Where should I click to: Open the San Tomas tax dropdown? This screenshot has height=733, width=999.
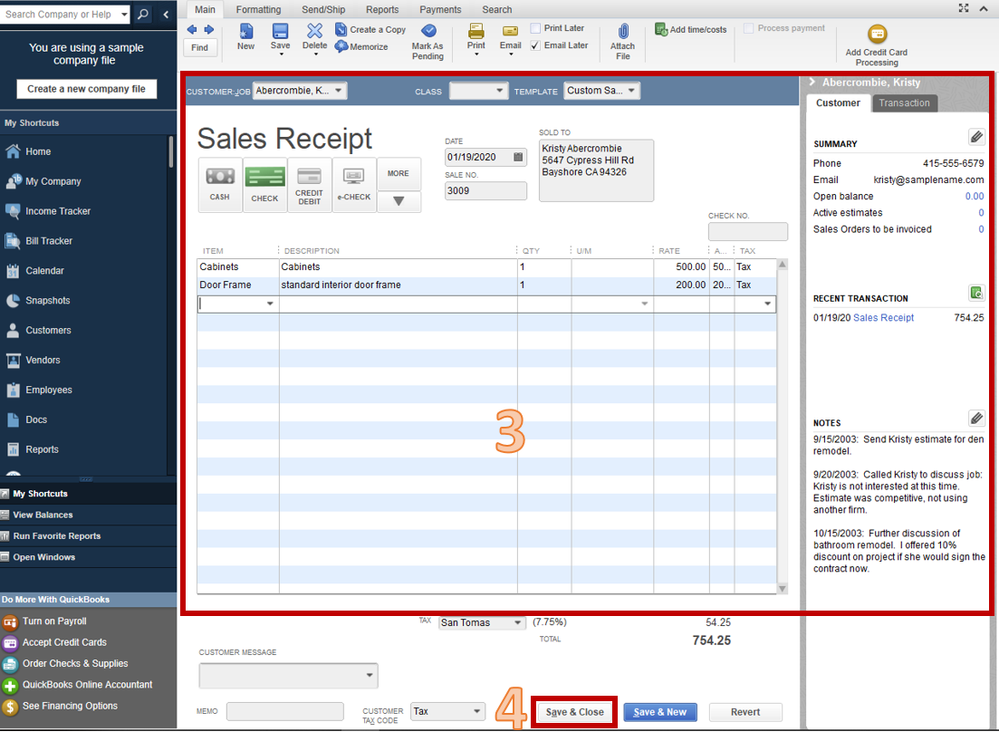517,623
